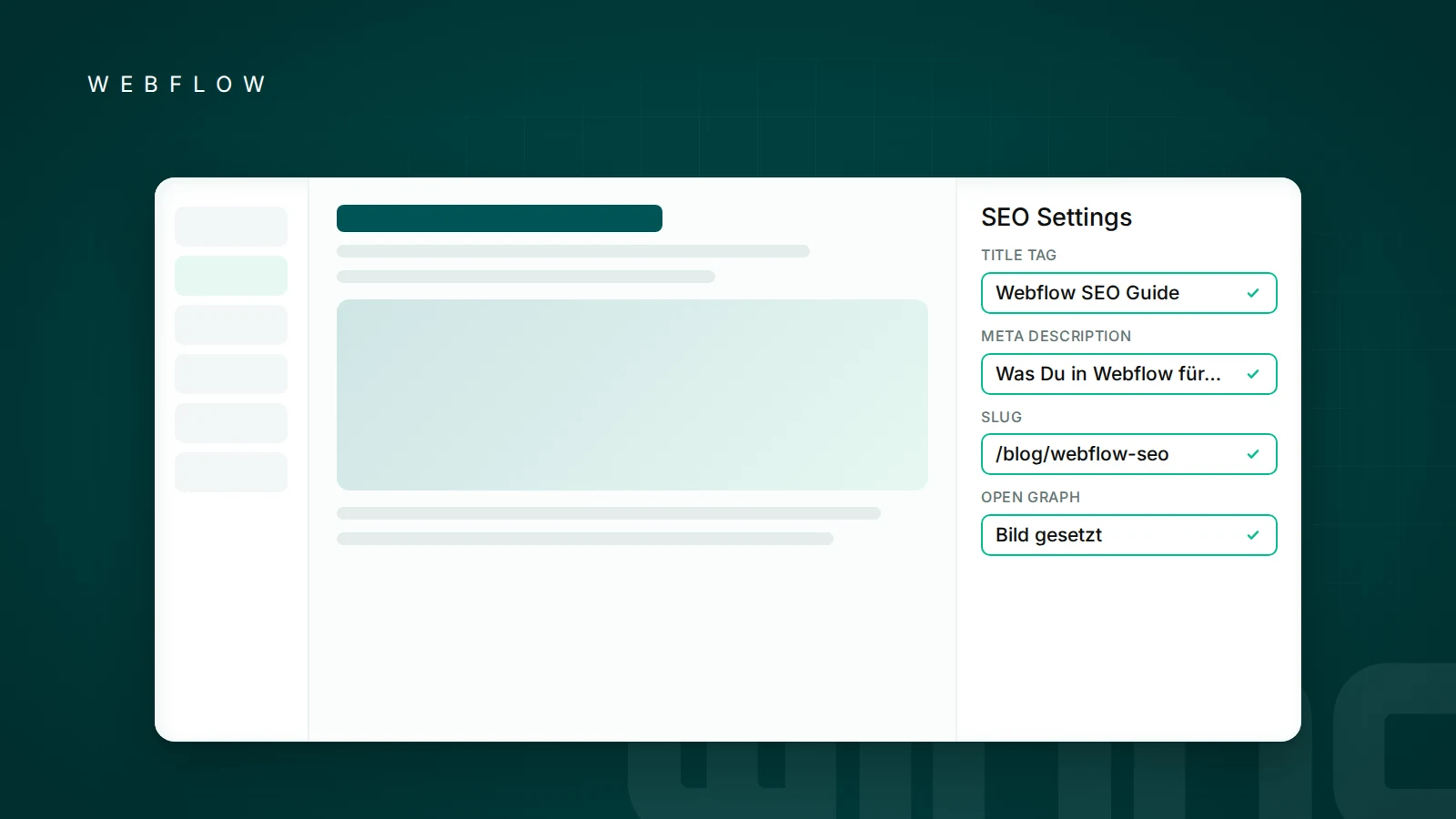Focus the 'Was Du in Webflow für...' field
Viewport: 1456px width, 819px height.
coord(1128,374)
